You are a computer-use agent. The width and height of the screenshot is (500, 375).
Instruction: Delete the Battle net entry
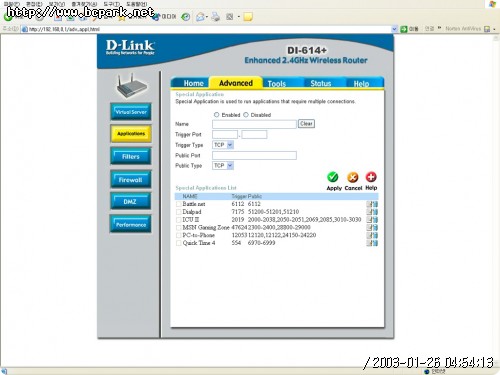coord(375,204)
